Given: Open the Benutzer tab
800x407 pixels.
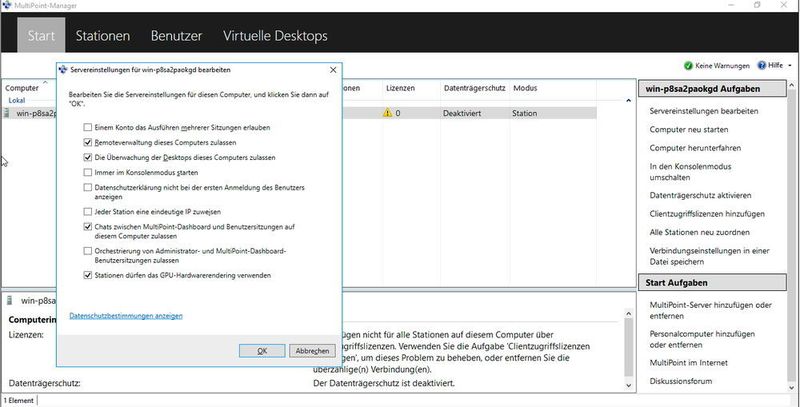Looking at the screenshot, I should tap(177, 36).
